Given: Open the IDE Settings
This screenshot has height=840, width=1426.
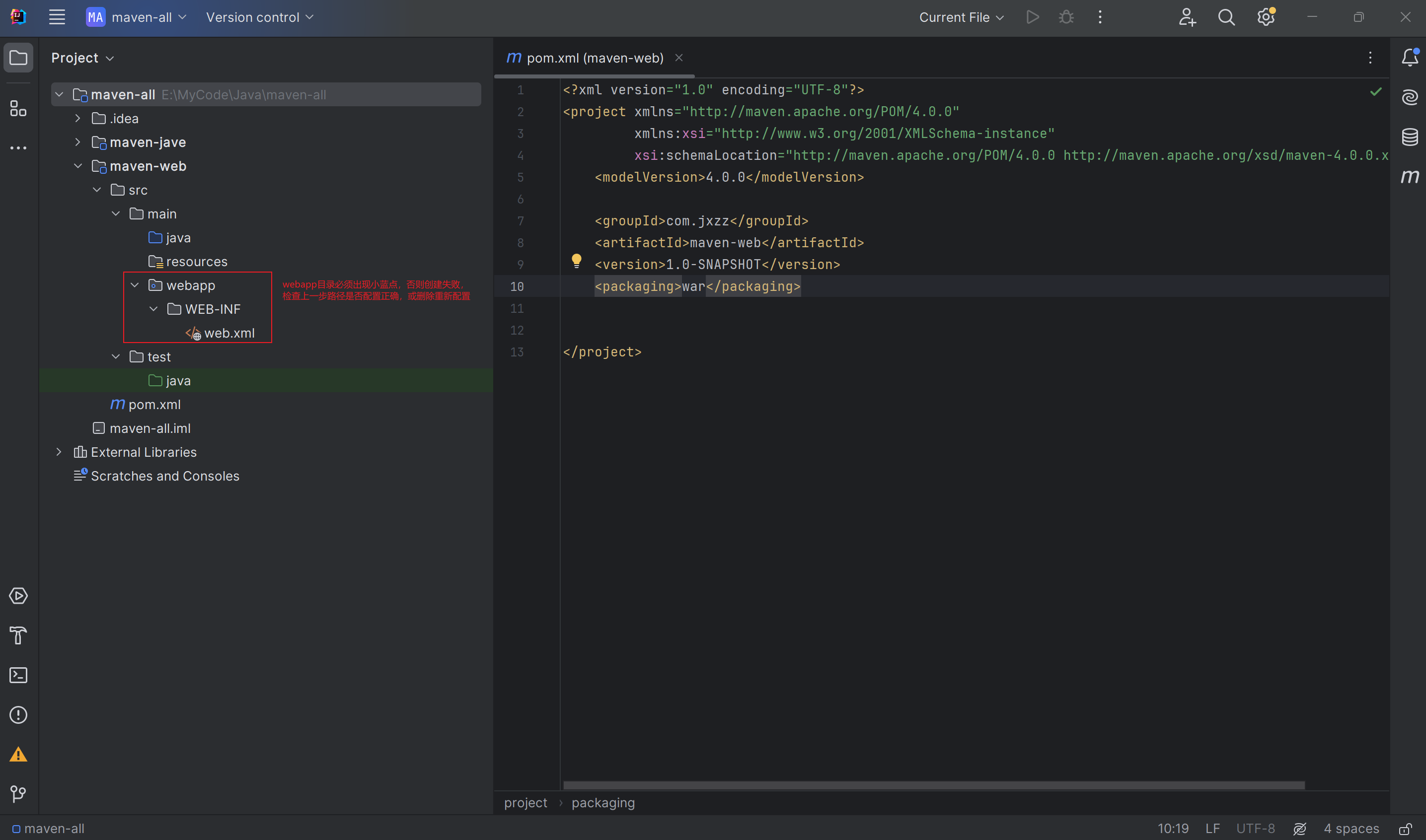Looking at the screenshot, I should point(1265,17).
